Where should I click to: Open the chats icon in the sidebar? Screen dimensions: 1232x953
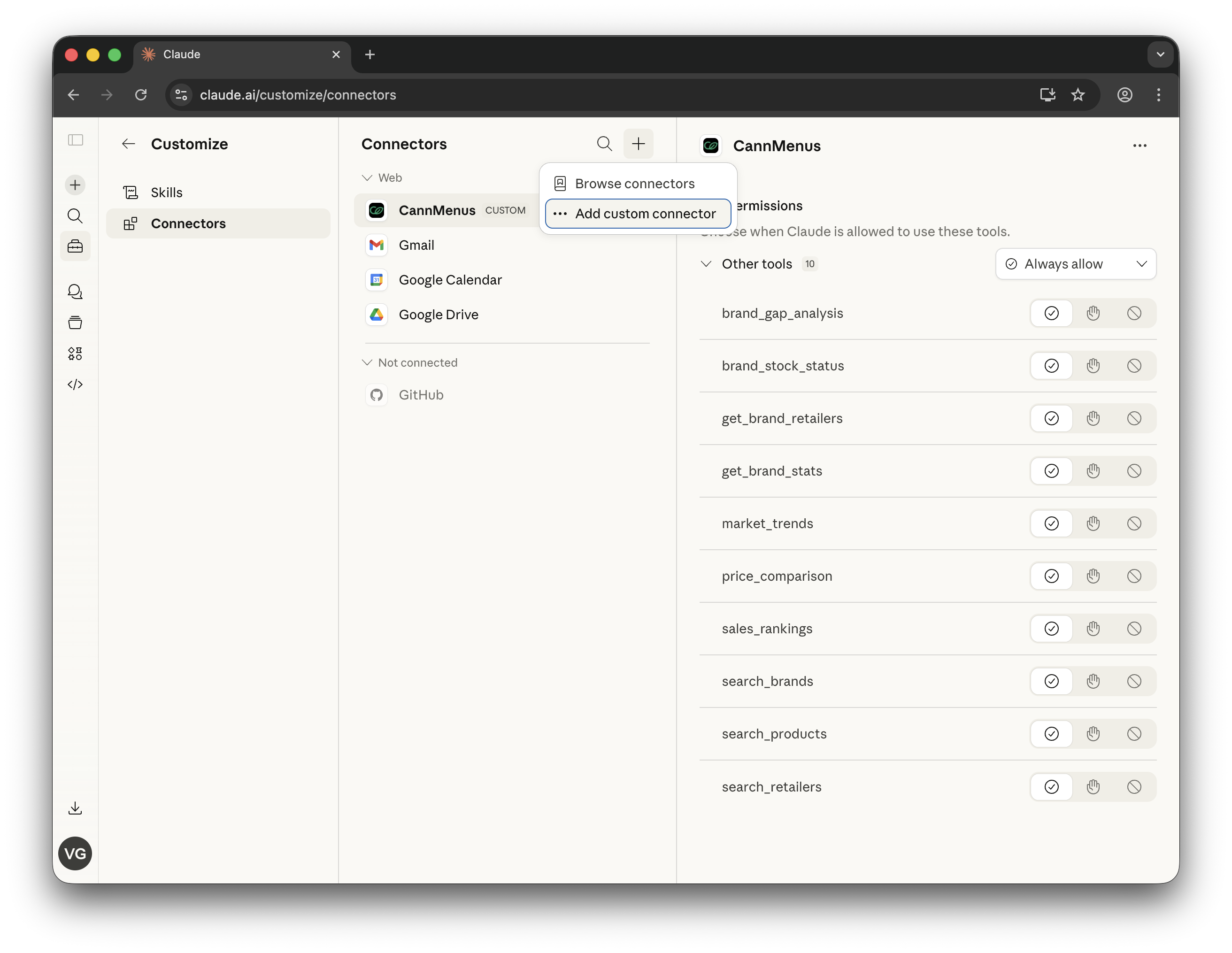75,292
